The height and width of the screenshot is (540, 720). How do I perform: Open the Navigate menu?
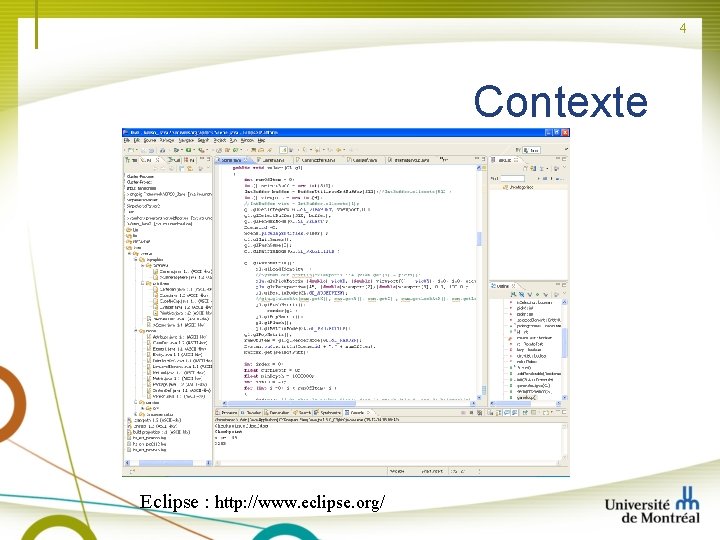(x=186, y=140)
